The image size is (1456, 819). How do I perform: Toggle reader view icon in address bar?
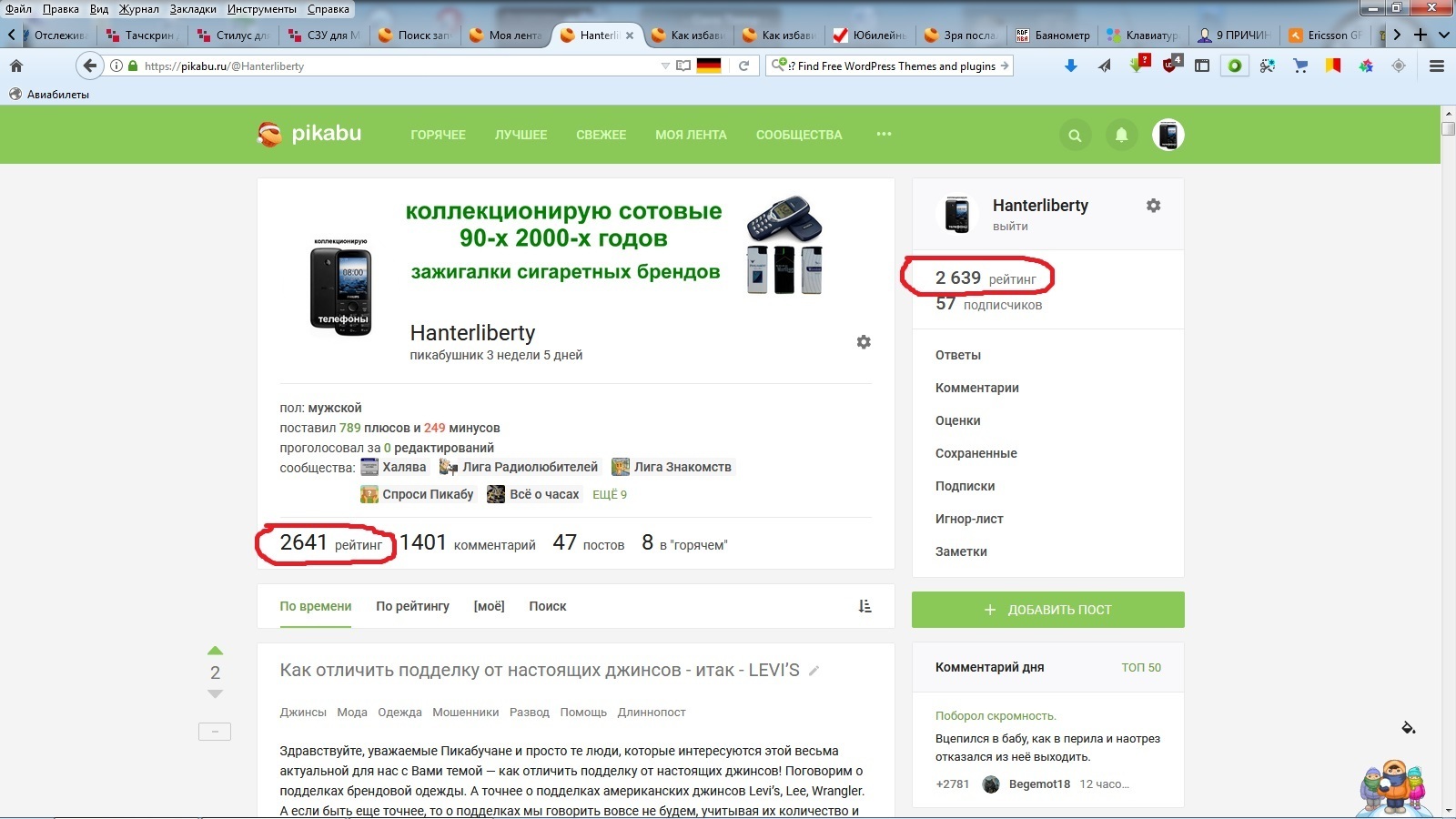683,66
